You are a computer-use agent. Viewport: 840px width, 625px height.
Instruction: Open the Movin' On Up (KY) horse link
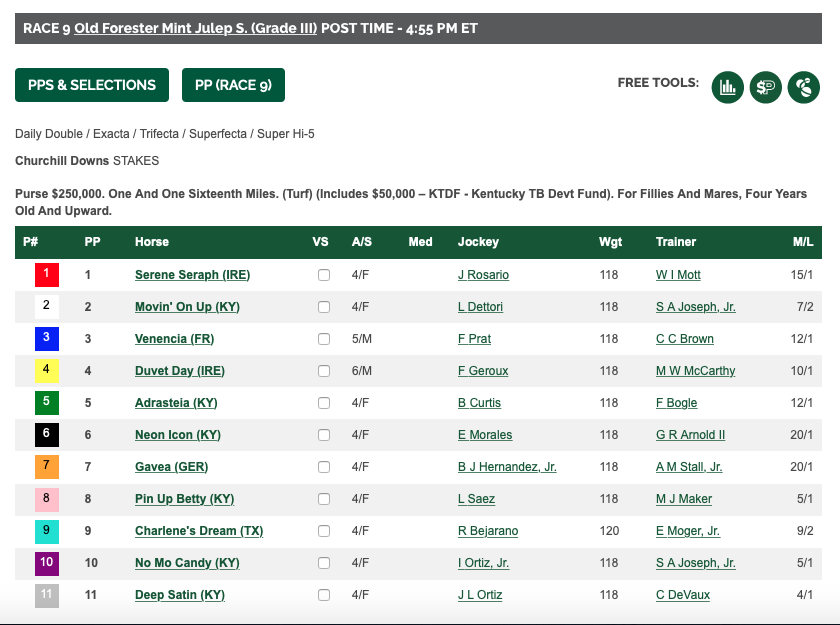tap(187, 307)
